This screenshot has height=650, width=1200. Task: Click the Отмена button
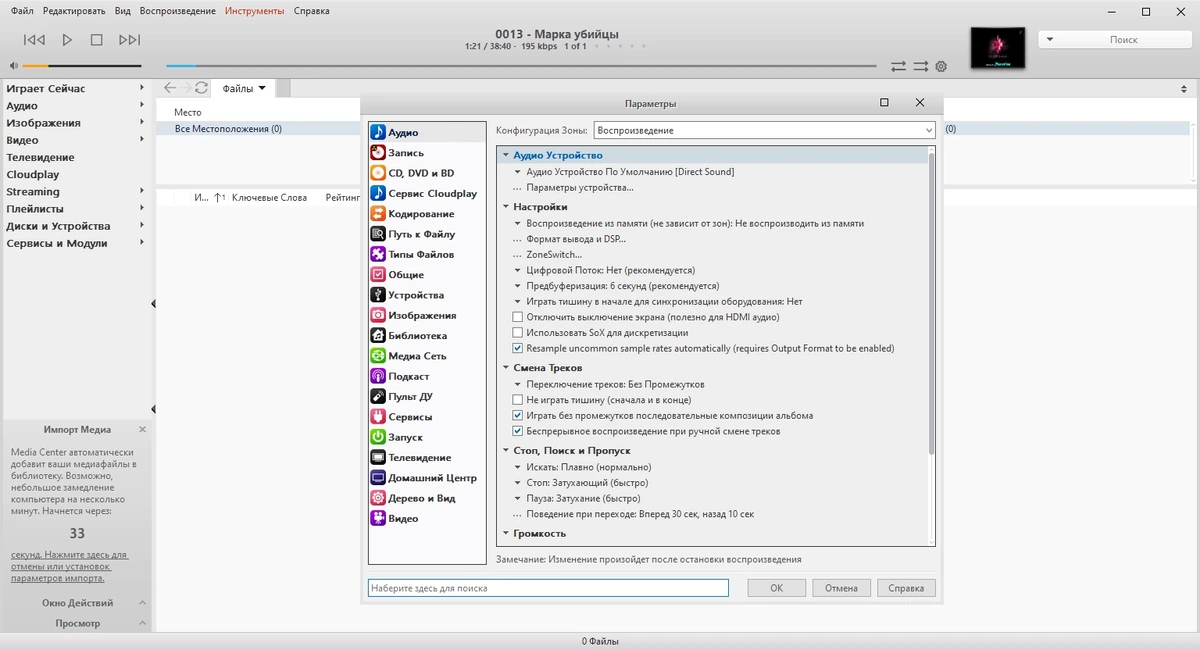tap(841, 588)
